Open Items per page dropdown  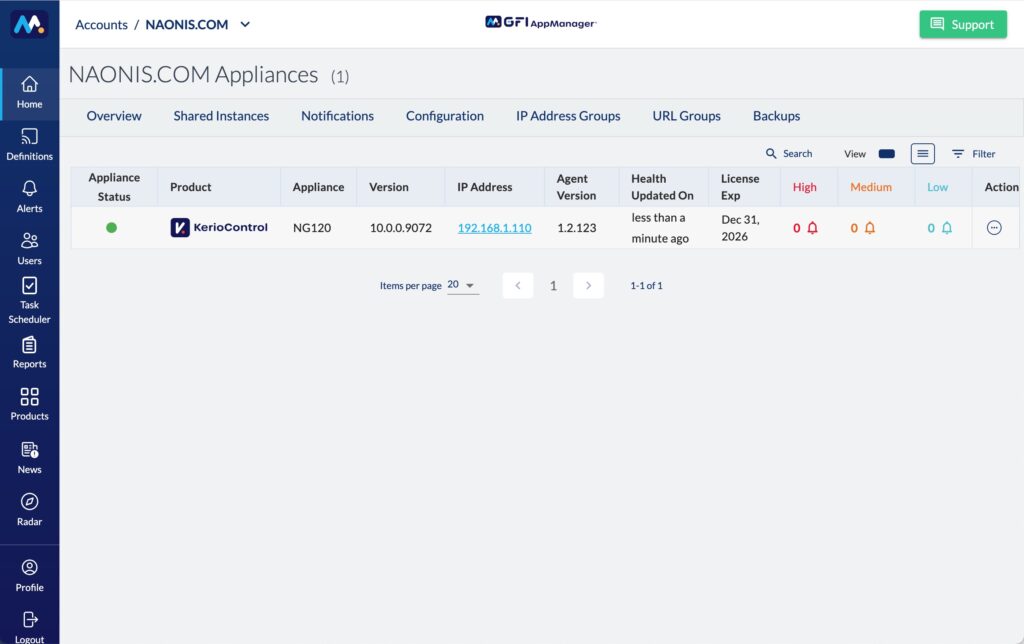click(x=462, y=285)
